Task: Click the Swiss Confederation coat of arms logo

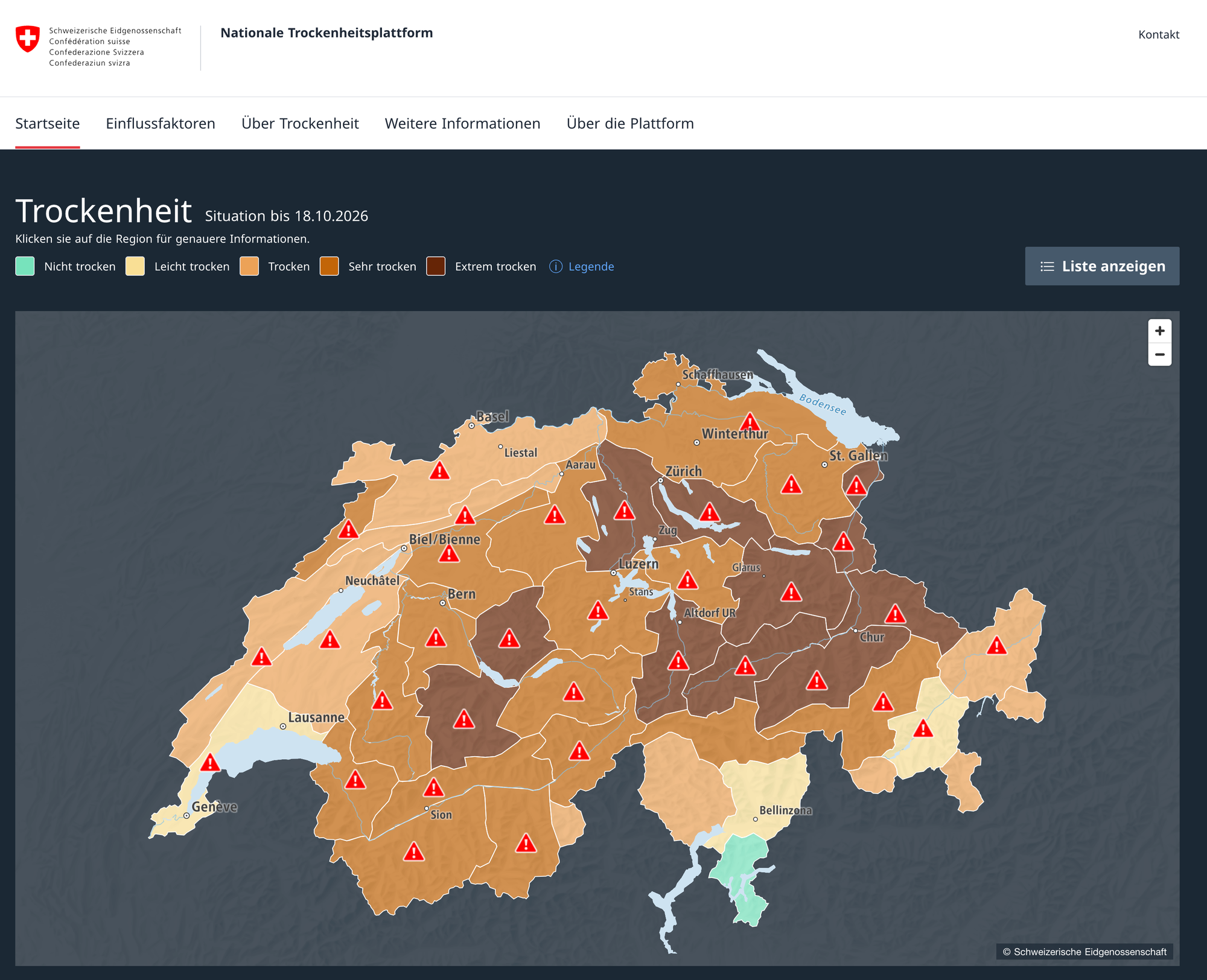Action: pos(28,39)
